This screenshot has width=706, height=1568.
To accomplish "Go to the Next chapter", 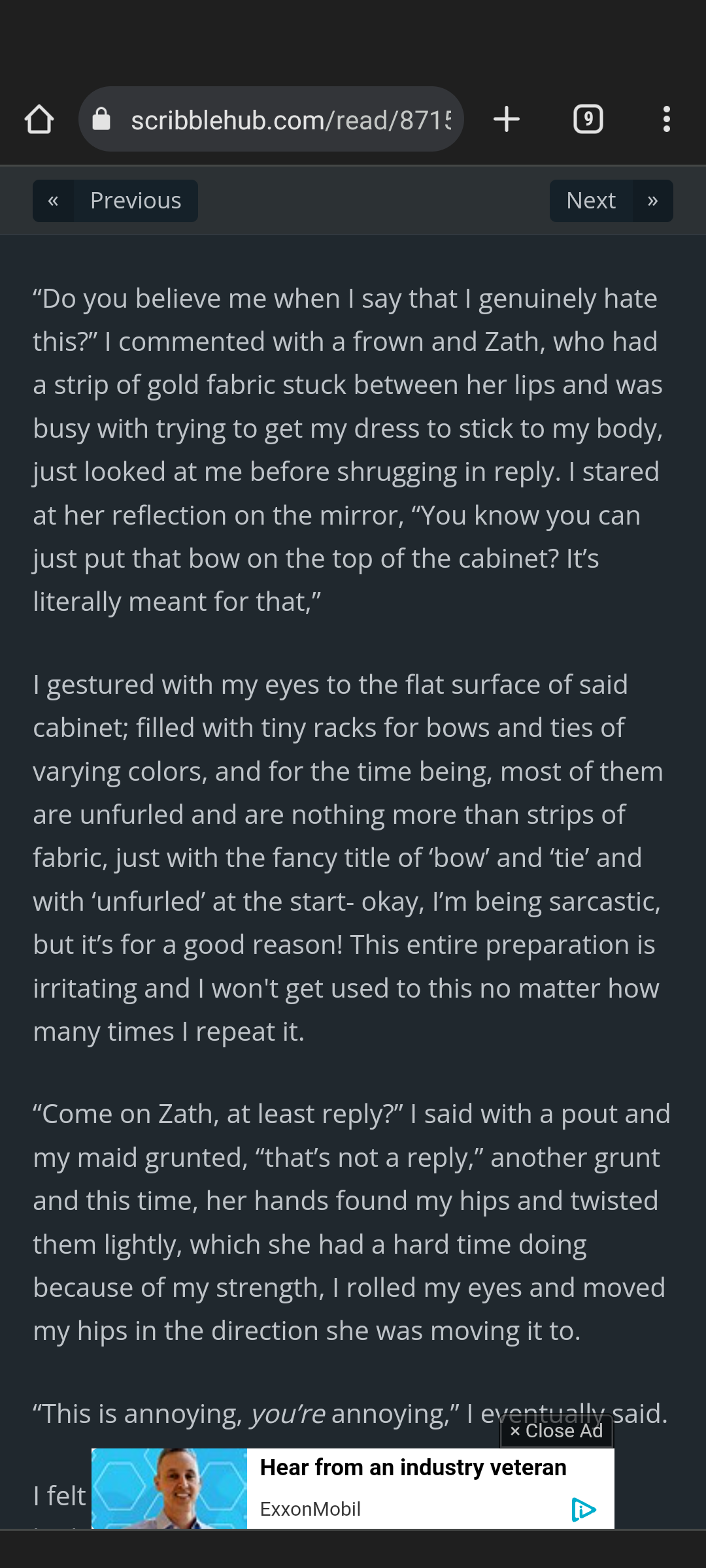I will [x=591, y=201].
